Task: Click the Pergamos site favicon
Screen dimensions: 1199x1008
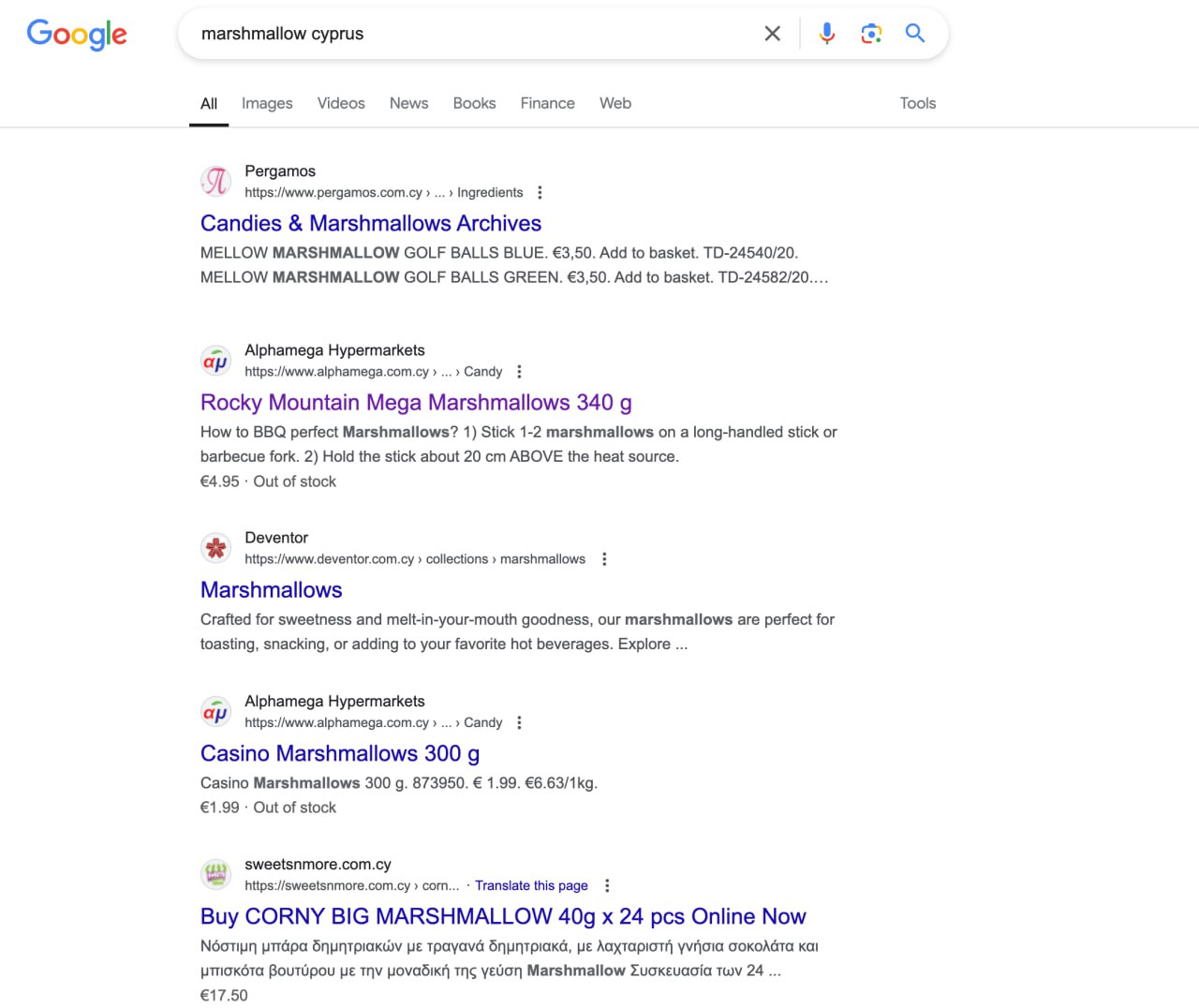Action: point(216,181)
